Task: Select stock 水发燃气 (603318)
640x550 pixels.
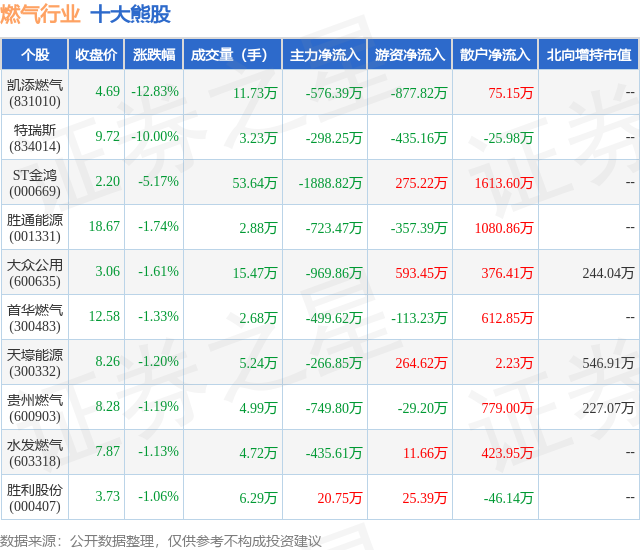Action: coord(35,452)
